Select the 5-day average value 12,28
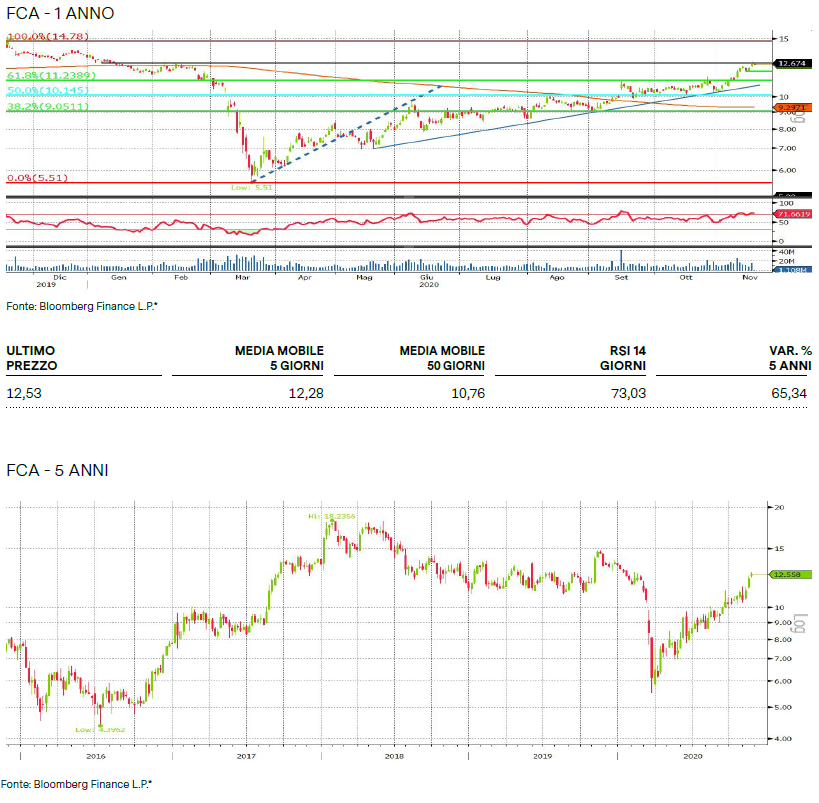This screenshot has width=819, height=803. pyautogui.click(x=306, y=393)
